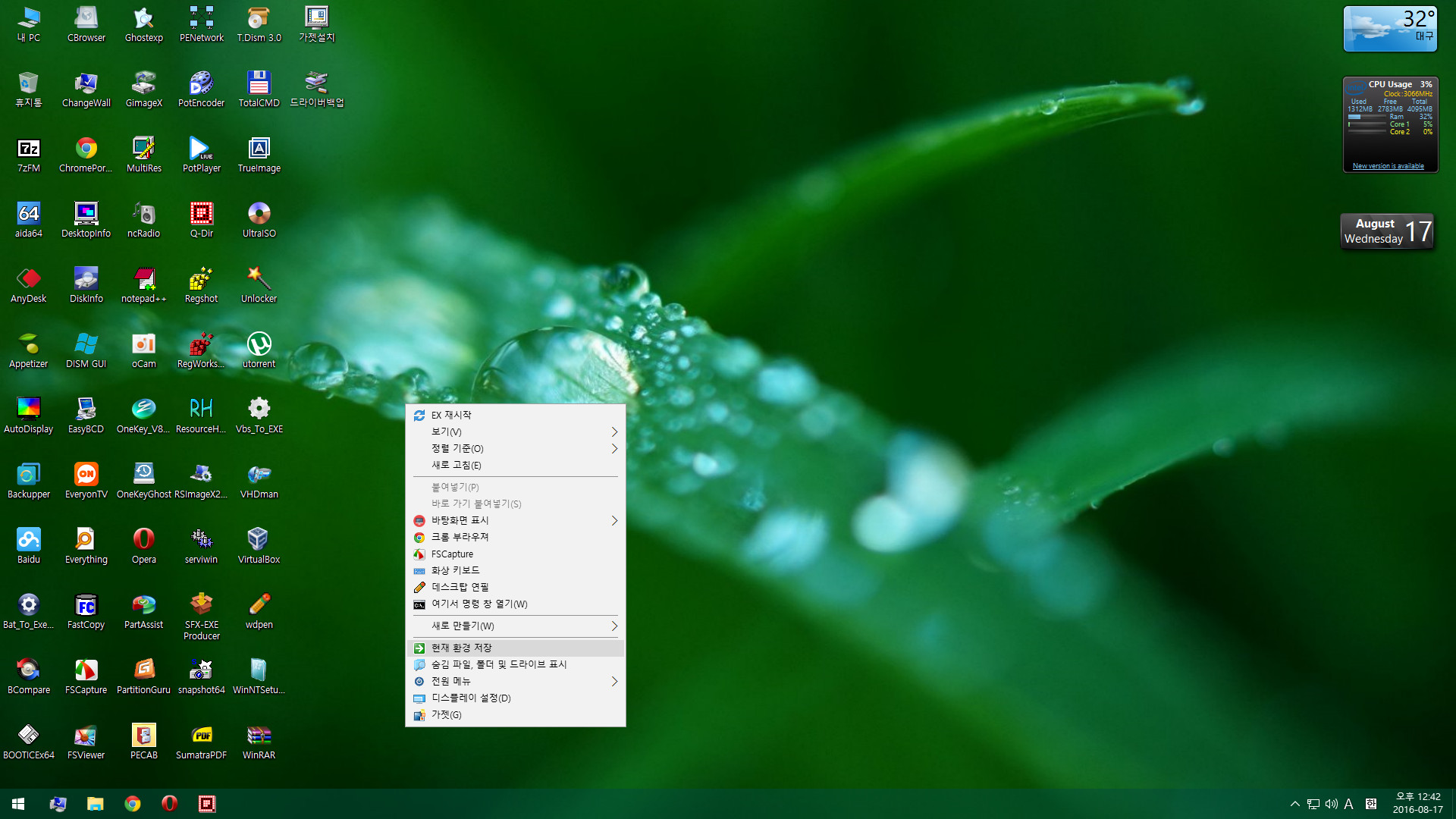This screenshot has height=819, width=1456.
Task: Expand the 정렬 기준(O) submenu
Action: pos(516,448)
